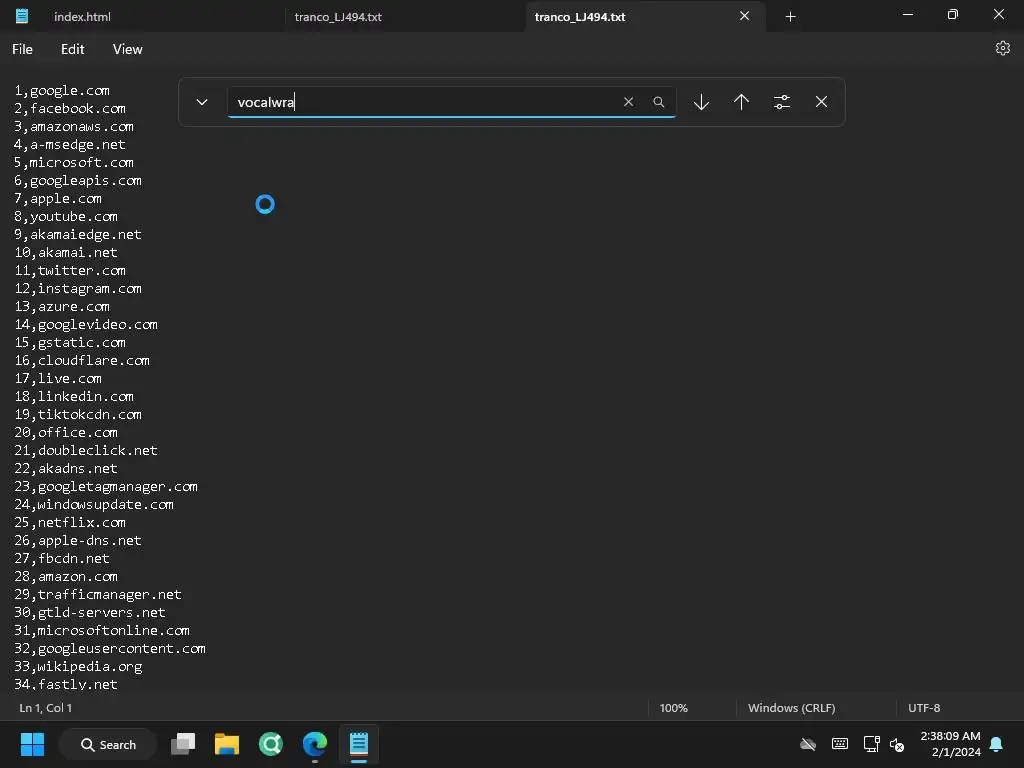Screen dimensions: 1024x768
Task: Click the 100% zoom status indicator
Action: point(673,708)
